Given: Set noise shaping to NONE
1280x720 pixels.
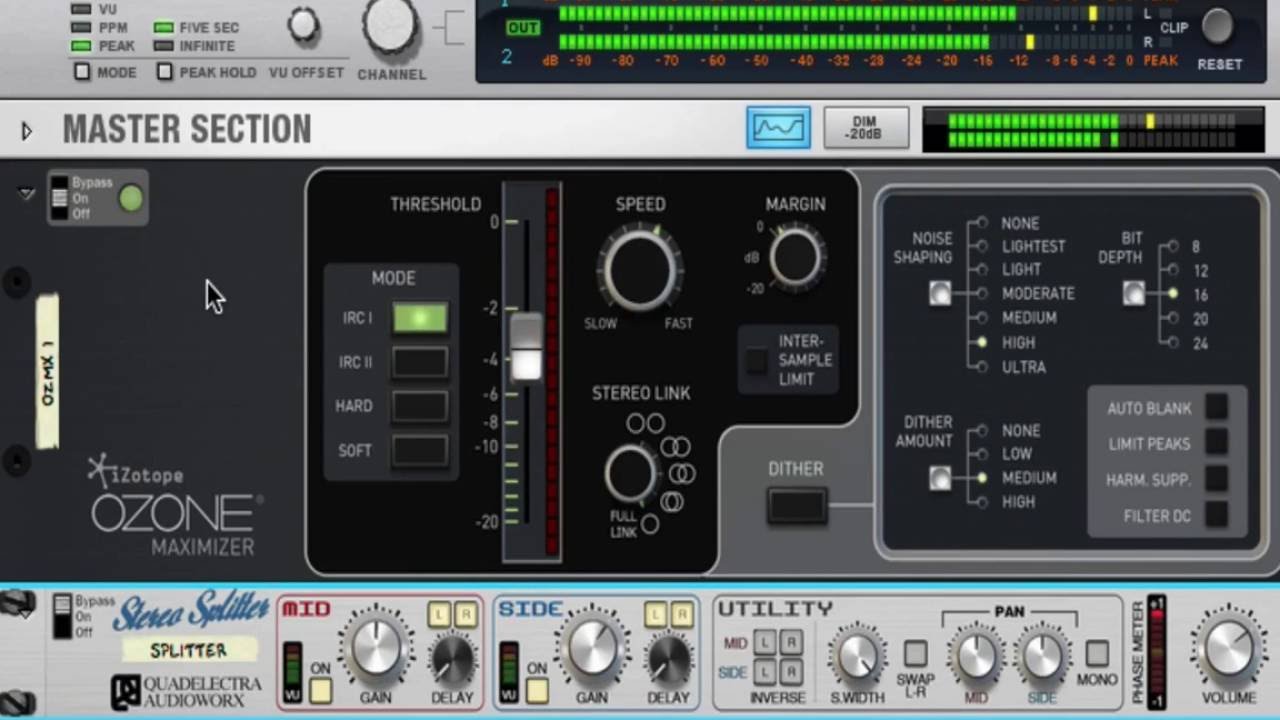Looking at the screenshot, I should (x=983, y=223).
